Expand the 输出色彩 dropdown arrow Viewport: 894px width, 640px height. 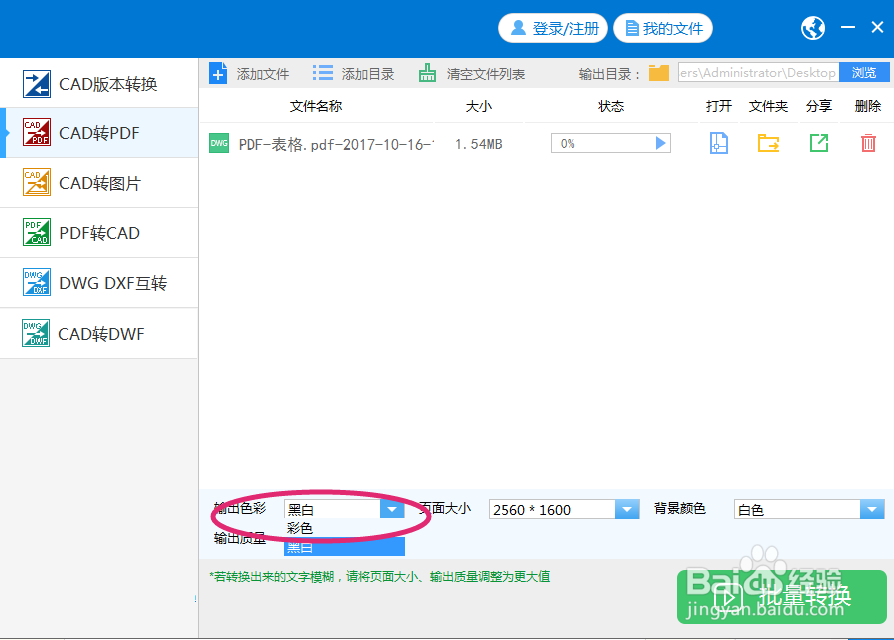click(392, 509)
